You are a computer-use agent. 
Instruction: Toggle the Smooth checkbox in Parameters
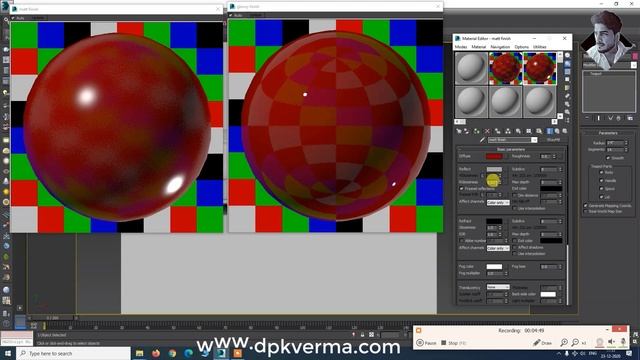[x=608, y=158]
